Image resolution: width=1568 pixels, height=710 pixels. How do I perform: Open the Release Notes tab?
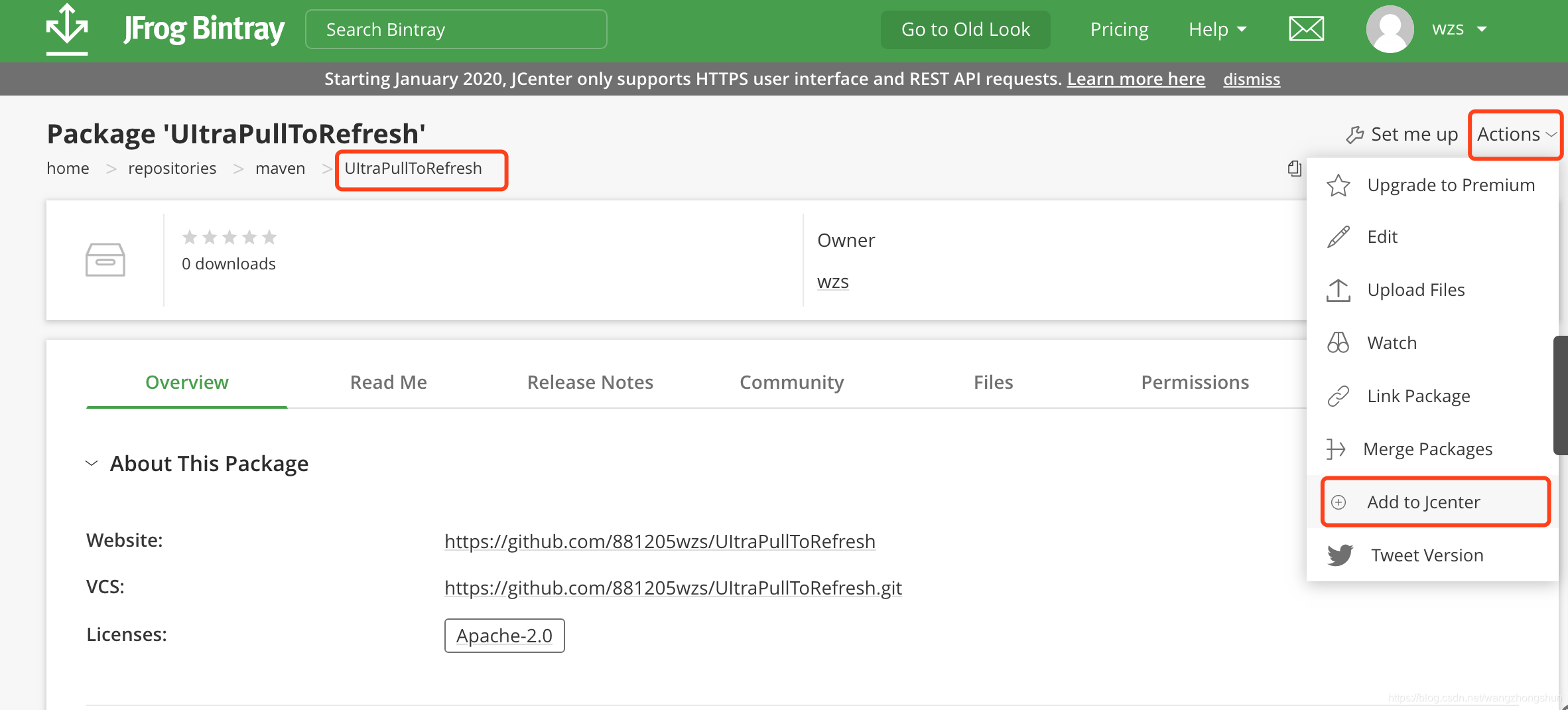(x=590, y=382)
